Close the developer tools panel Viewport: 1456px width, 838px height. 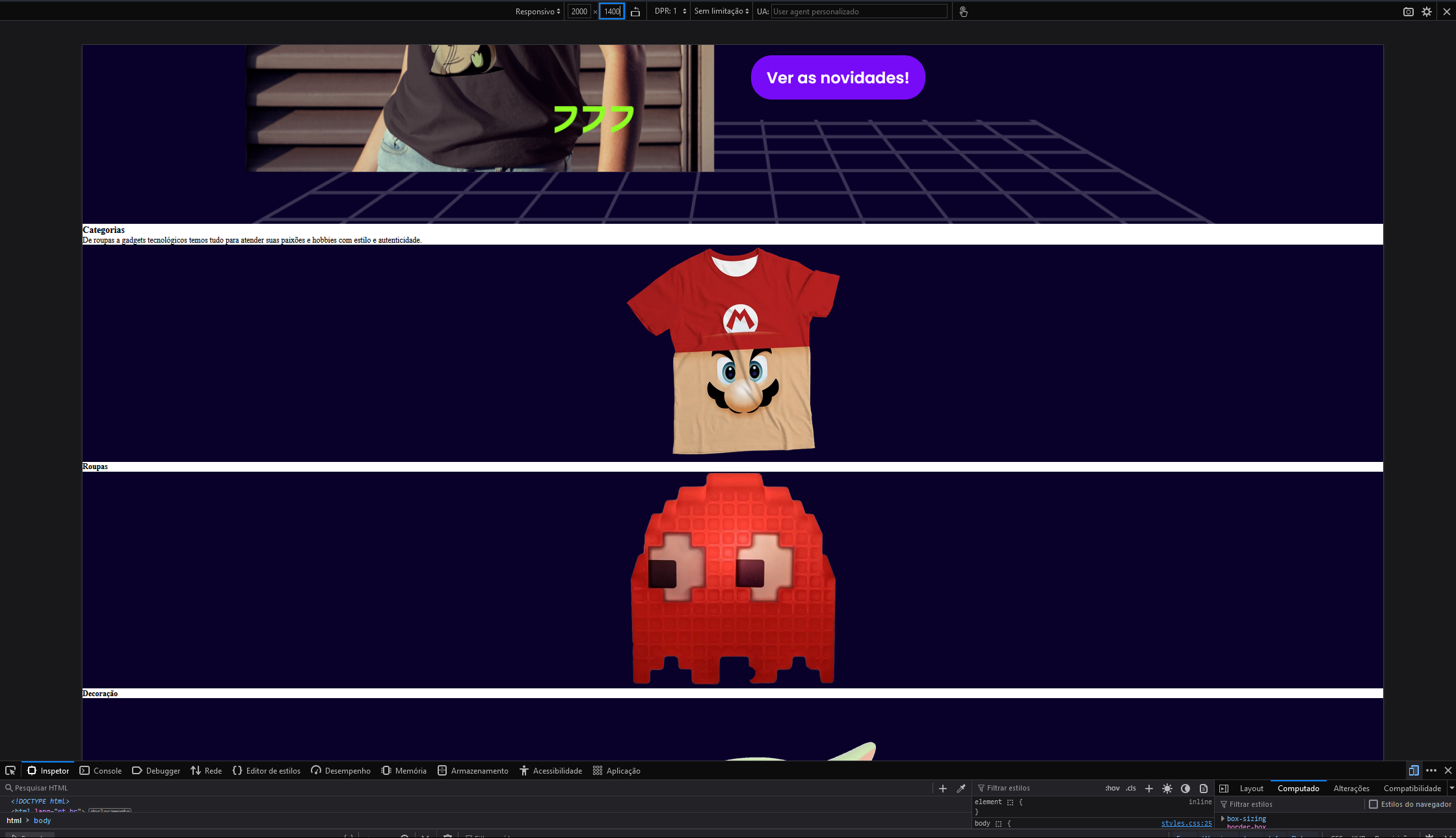[x=1448, y=770]
